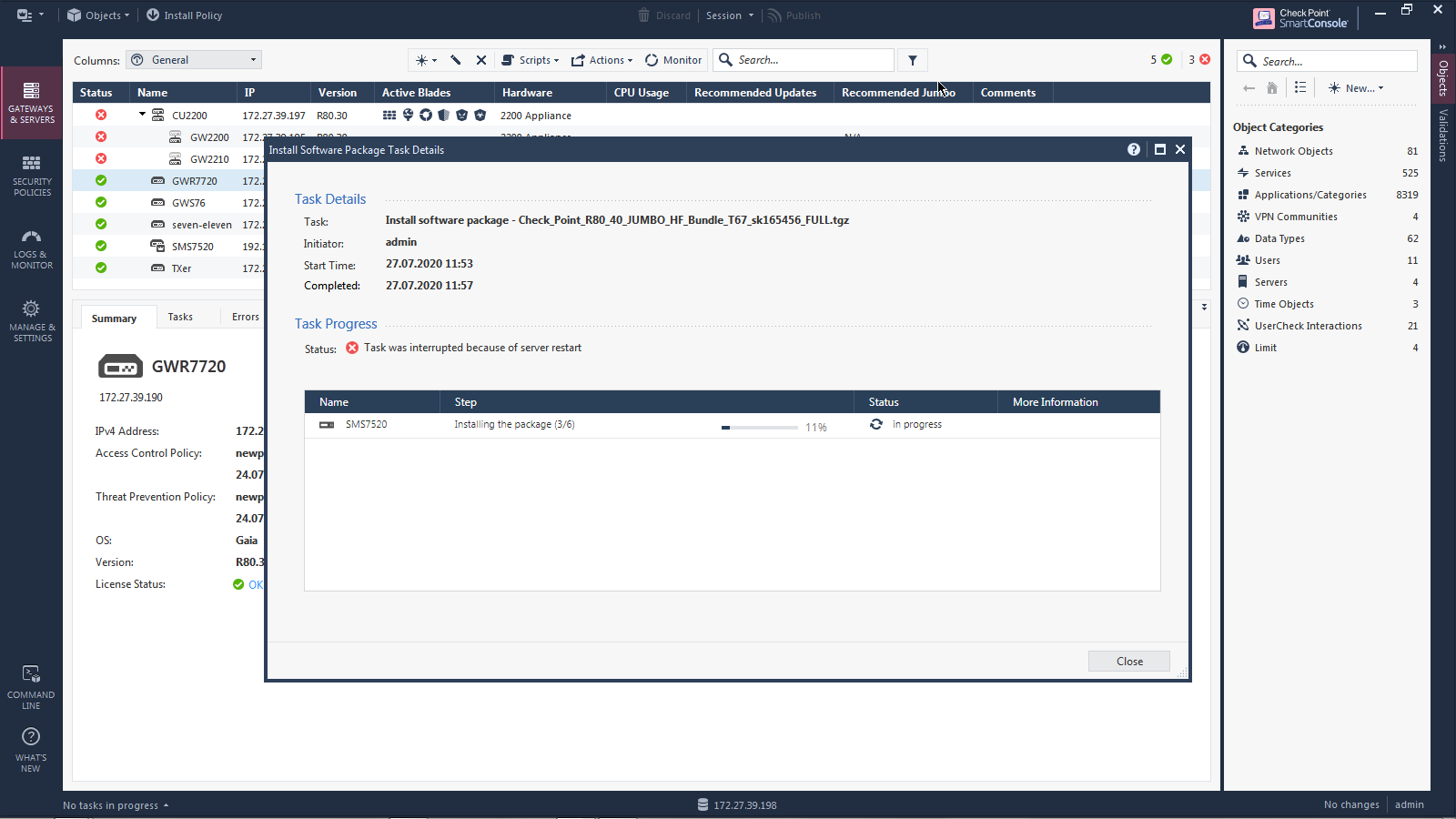Viewport: 1456px width, 819px height.
Task: Open the SECURITY POLICIES section
Action: (31, 175)
